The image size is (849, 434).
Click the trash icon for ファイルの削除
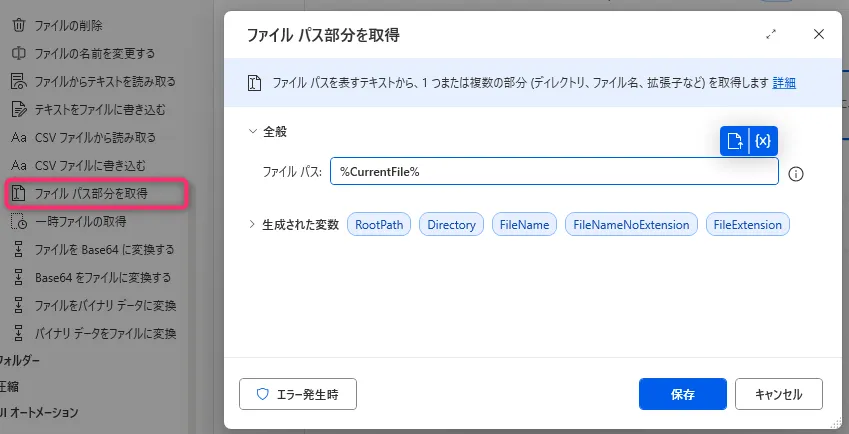pyautogui.click(x=18, y=25)
